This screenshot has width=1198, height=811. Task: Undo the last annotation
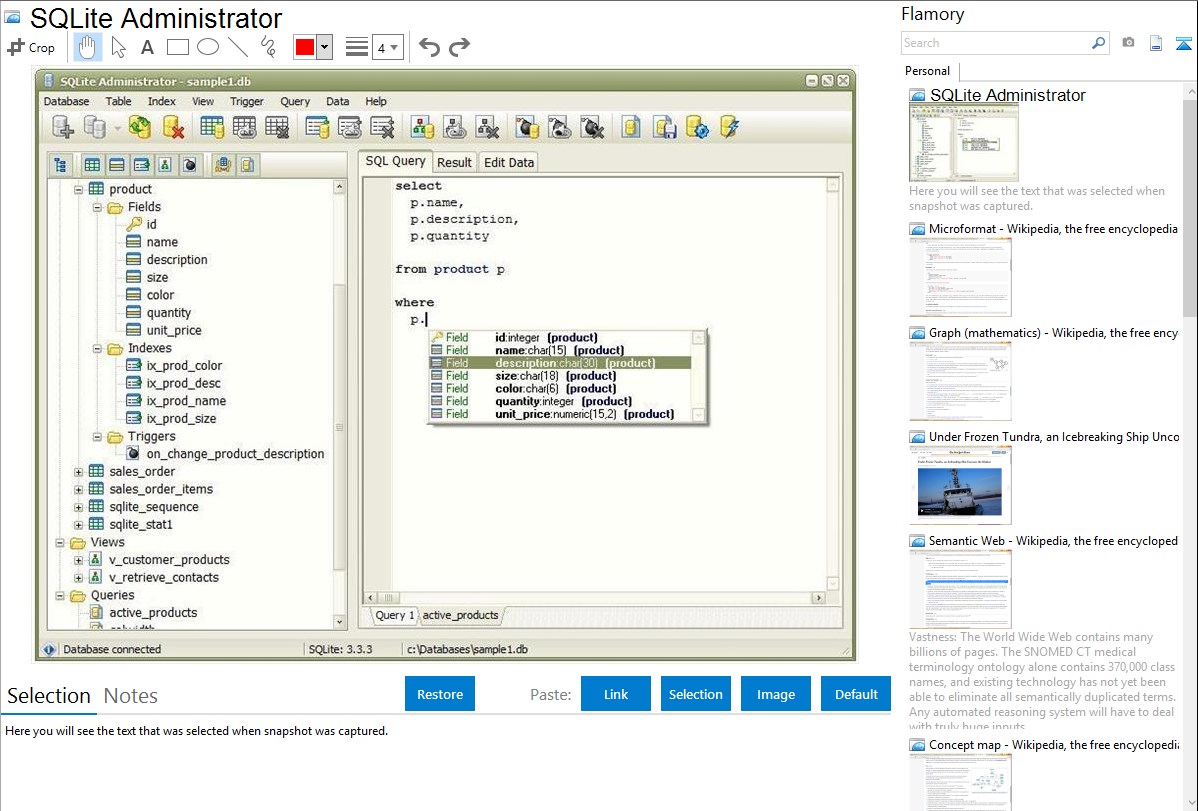coord(429,47)
